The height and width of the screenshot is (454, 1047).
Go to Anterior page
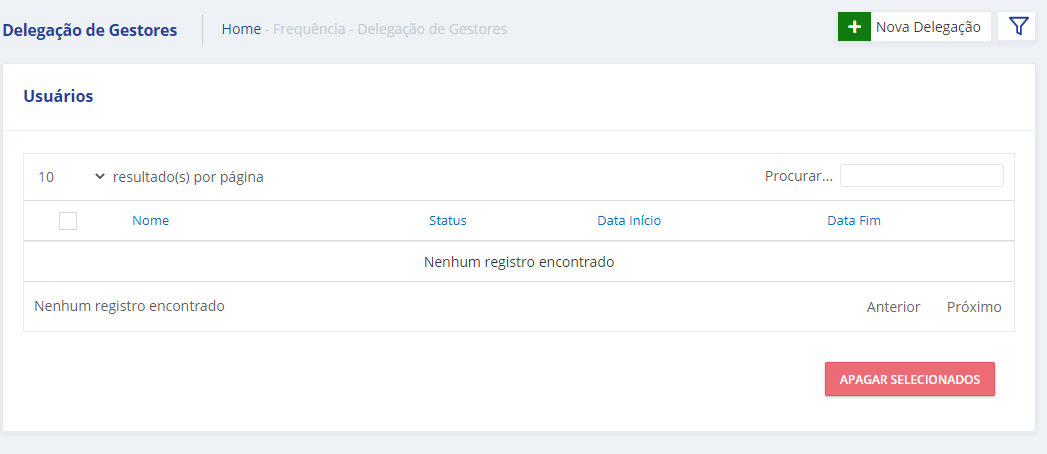point(893,307)
